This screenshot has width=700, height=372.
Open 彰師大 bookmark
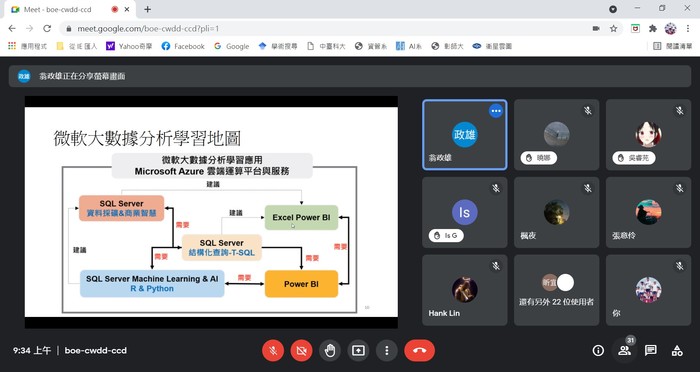pyautogui.click(x=447, y=46)
